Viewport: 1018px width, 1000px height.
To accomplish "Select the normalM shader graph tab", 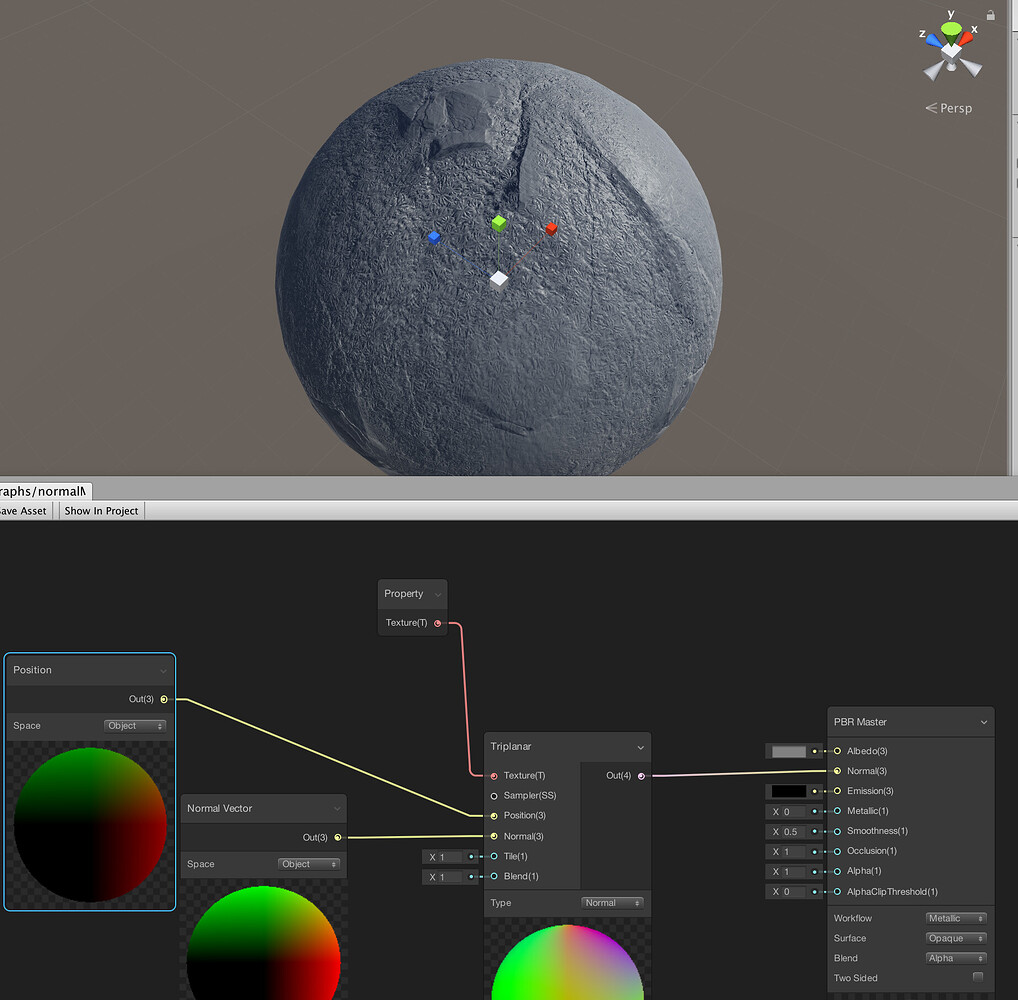I will (43, 491).
